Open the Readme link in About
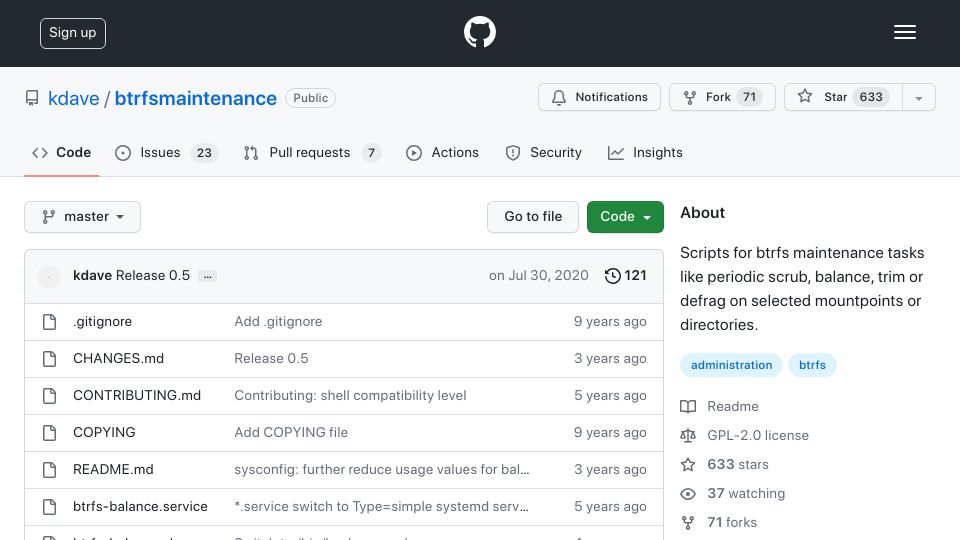 pyautogui.click(x=720, y=407)
